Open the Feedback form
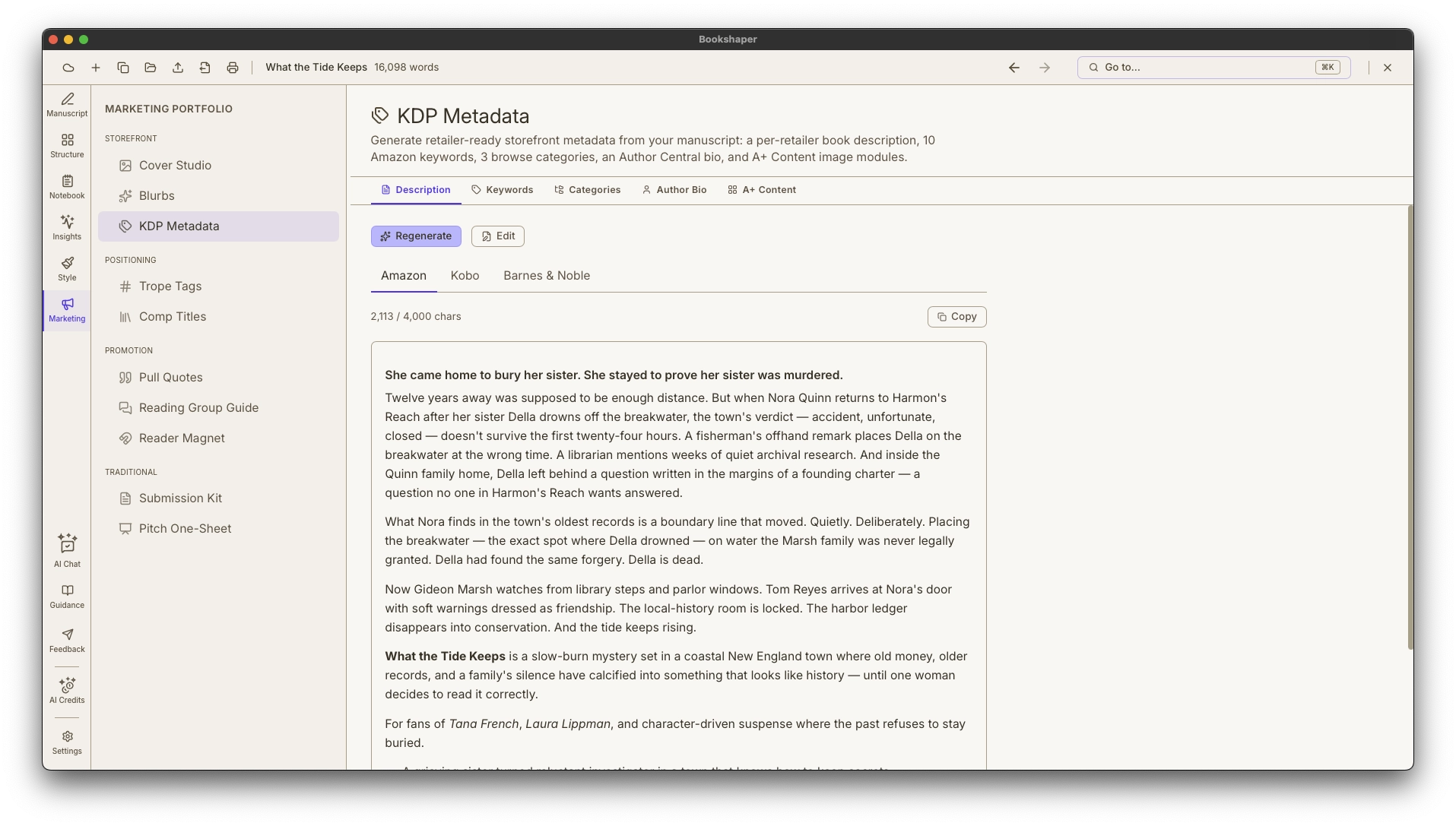1456x826 pixels. point(67,641)
